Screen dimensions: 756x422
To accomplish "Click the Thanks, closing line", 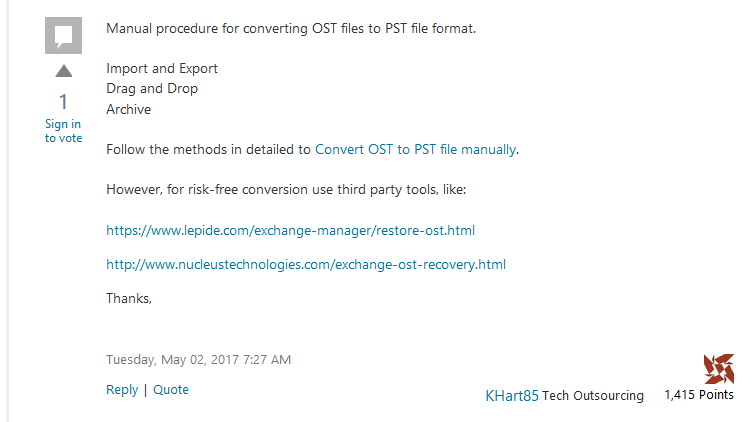I will point(129,299).
